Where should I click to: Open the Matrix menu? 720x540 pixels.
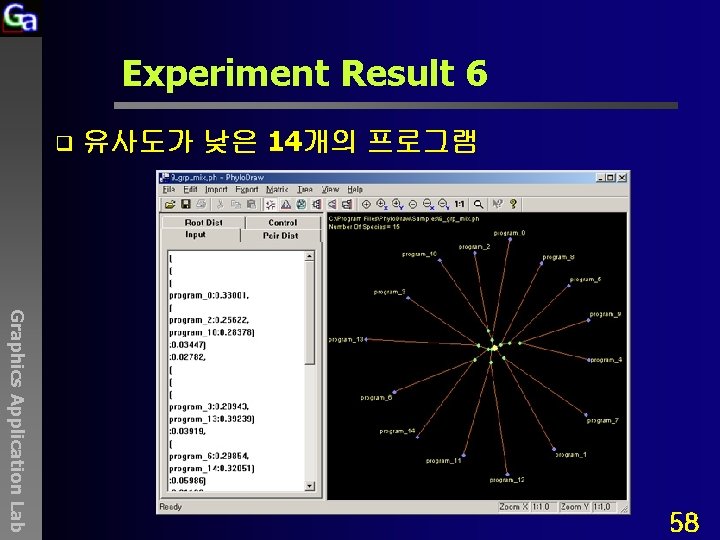(277, 190)
